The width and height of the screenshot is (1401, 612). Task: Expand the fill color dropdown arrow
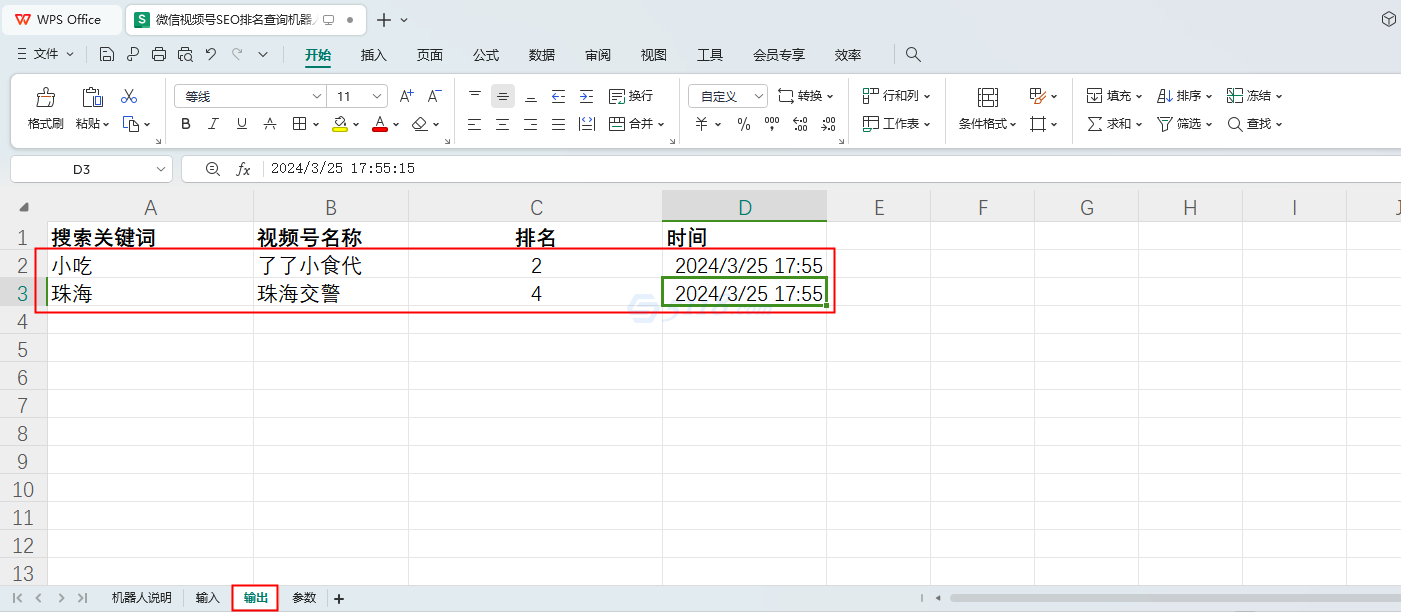tap(356, 124)
